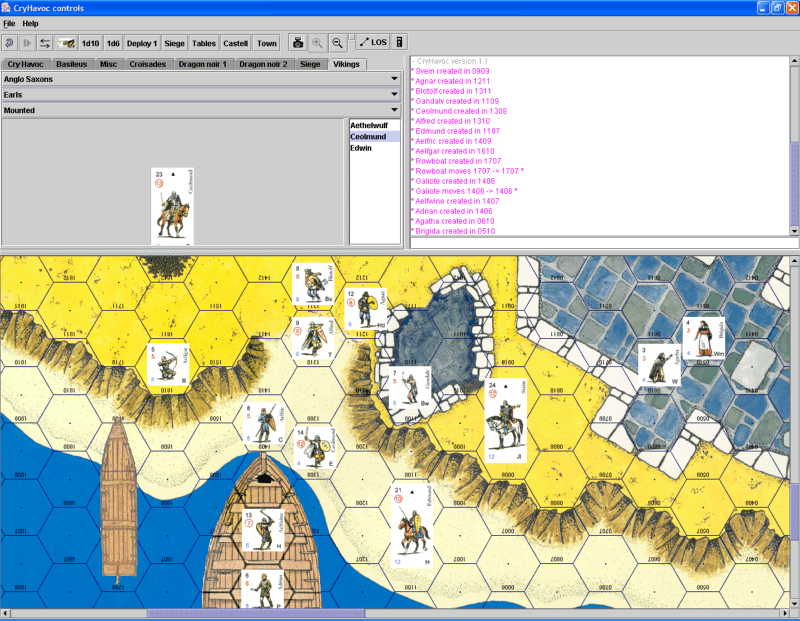
Task: Switch to the Dragon noir 1 tab
Action: tap(203, 64)
